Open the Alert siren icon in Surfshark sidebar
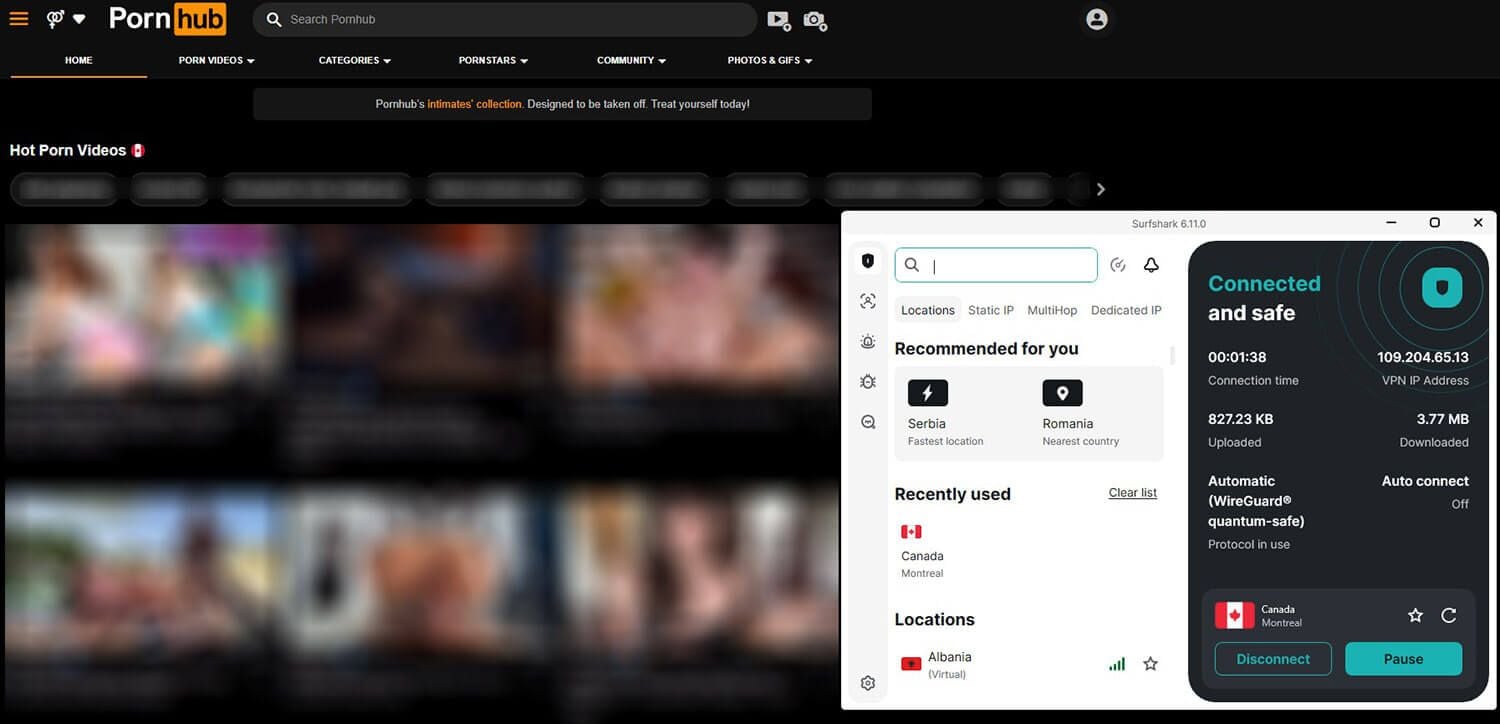 (x=868, y=341)
